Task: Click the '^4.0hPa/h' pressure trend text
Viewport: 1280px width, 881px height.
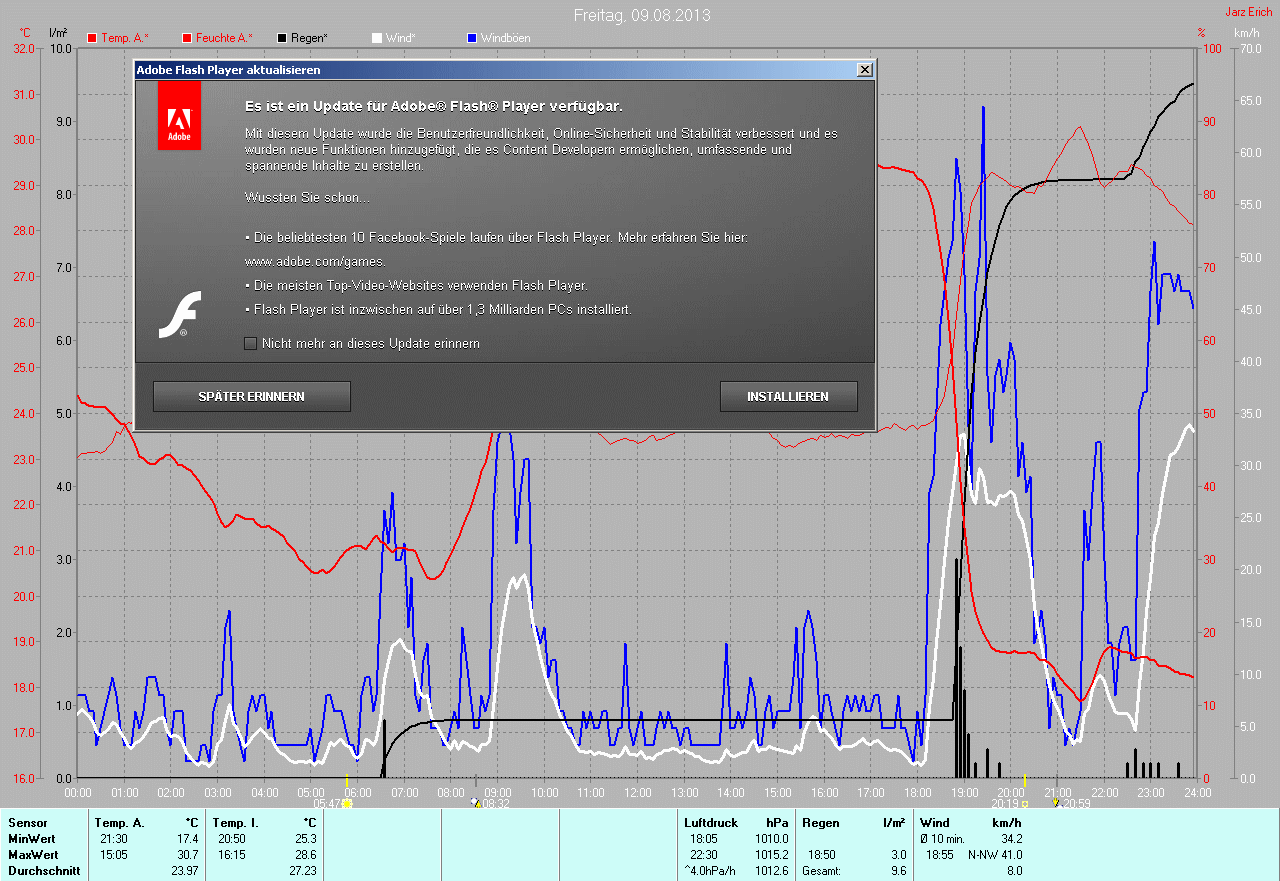Action: point(712,870)
